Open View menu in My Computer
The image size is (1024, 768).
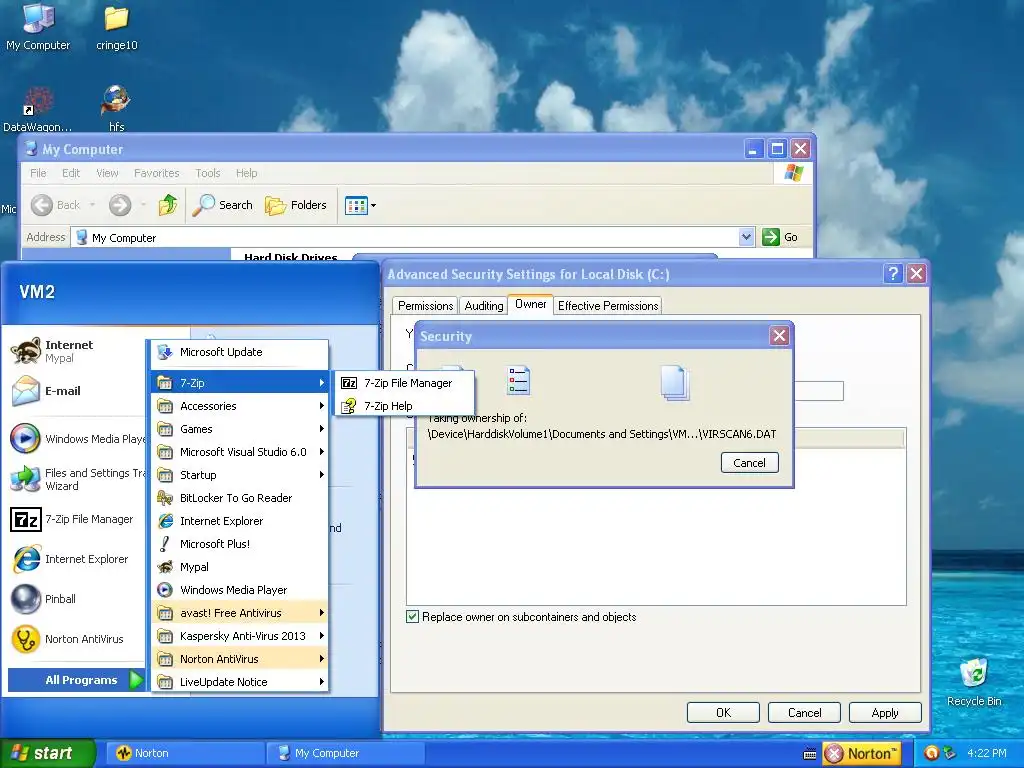point(107,173)
